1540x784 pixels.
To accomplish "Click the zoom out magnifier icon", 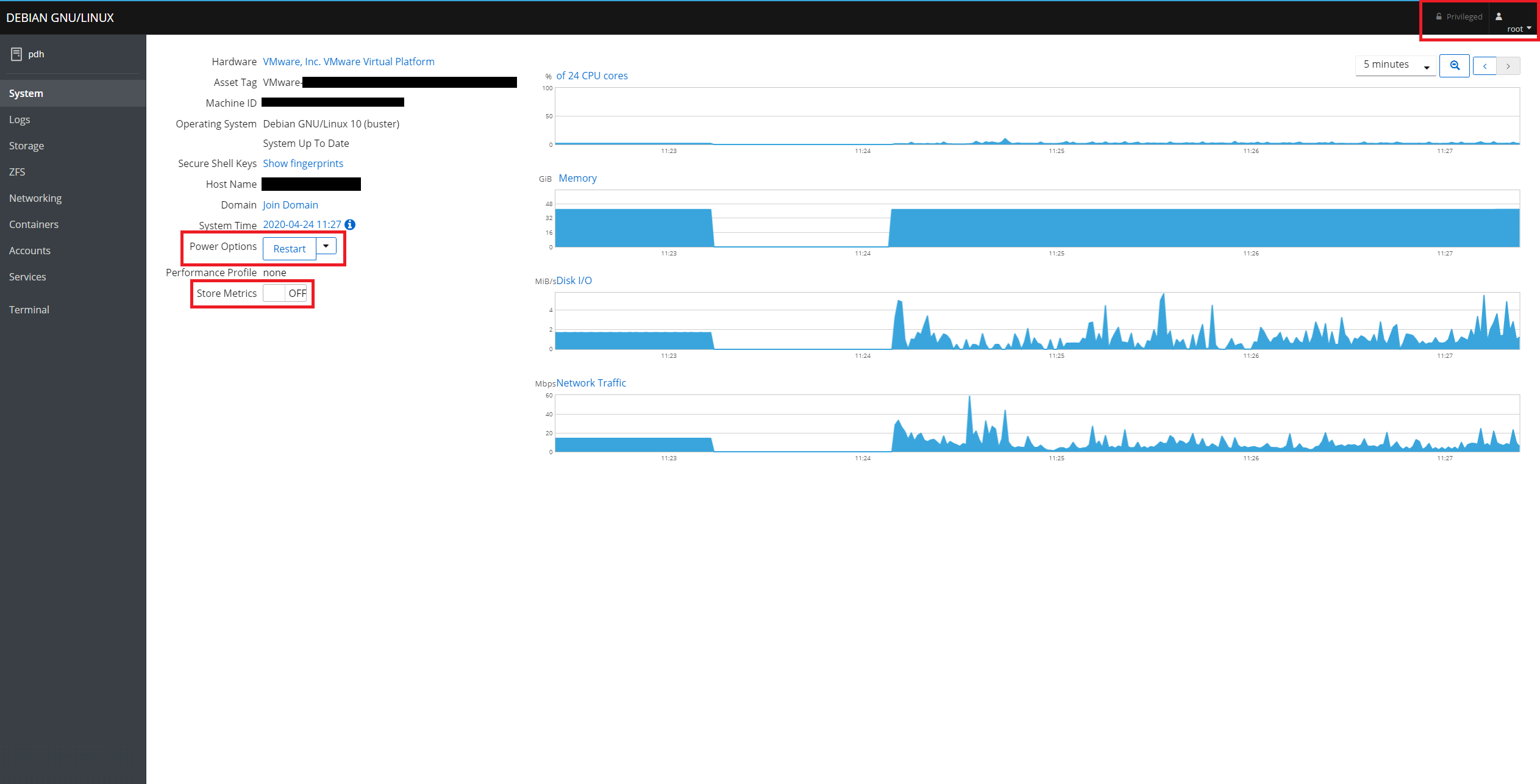I will coord(1455,66).
